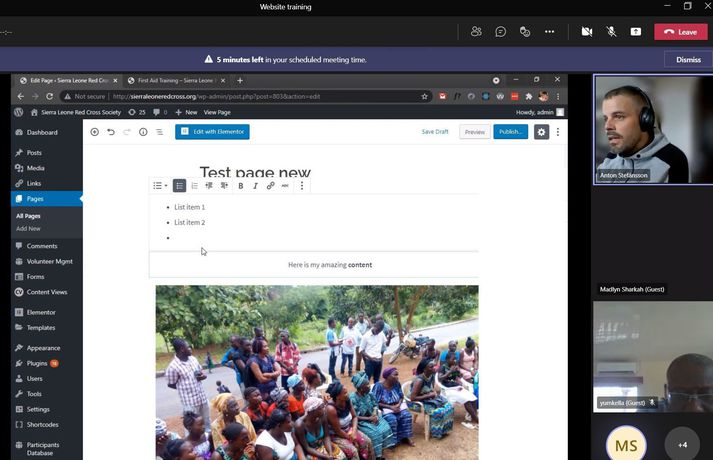Open admin bar comments bubble
The width and height of the screenshot is (713, 460).
[160, 112]
